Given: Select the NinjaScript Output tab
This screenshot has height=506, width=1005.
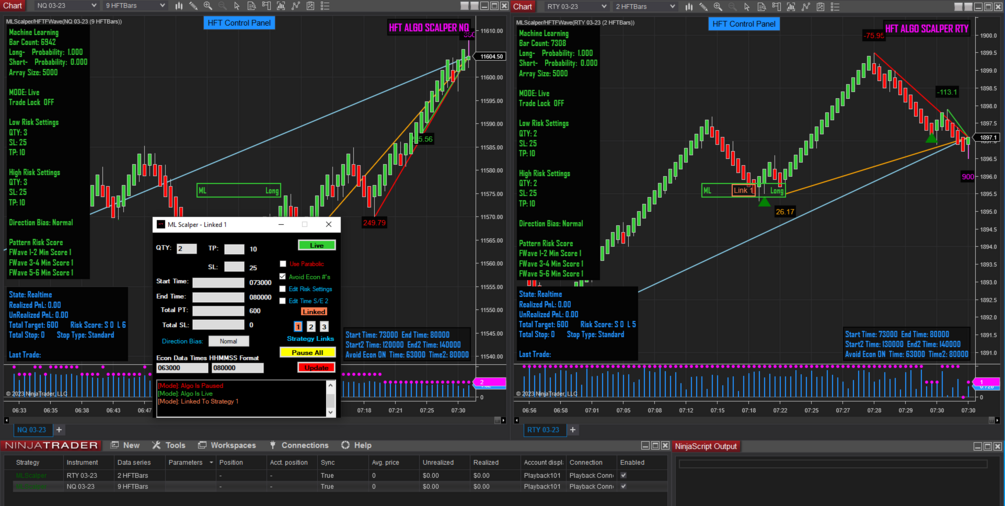Looking at the screenshot, I should (x=708, y=446).
